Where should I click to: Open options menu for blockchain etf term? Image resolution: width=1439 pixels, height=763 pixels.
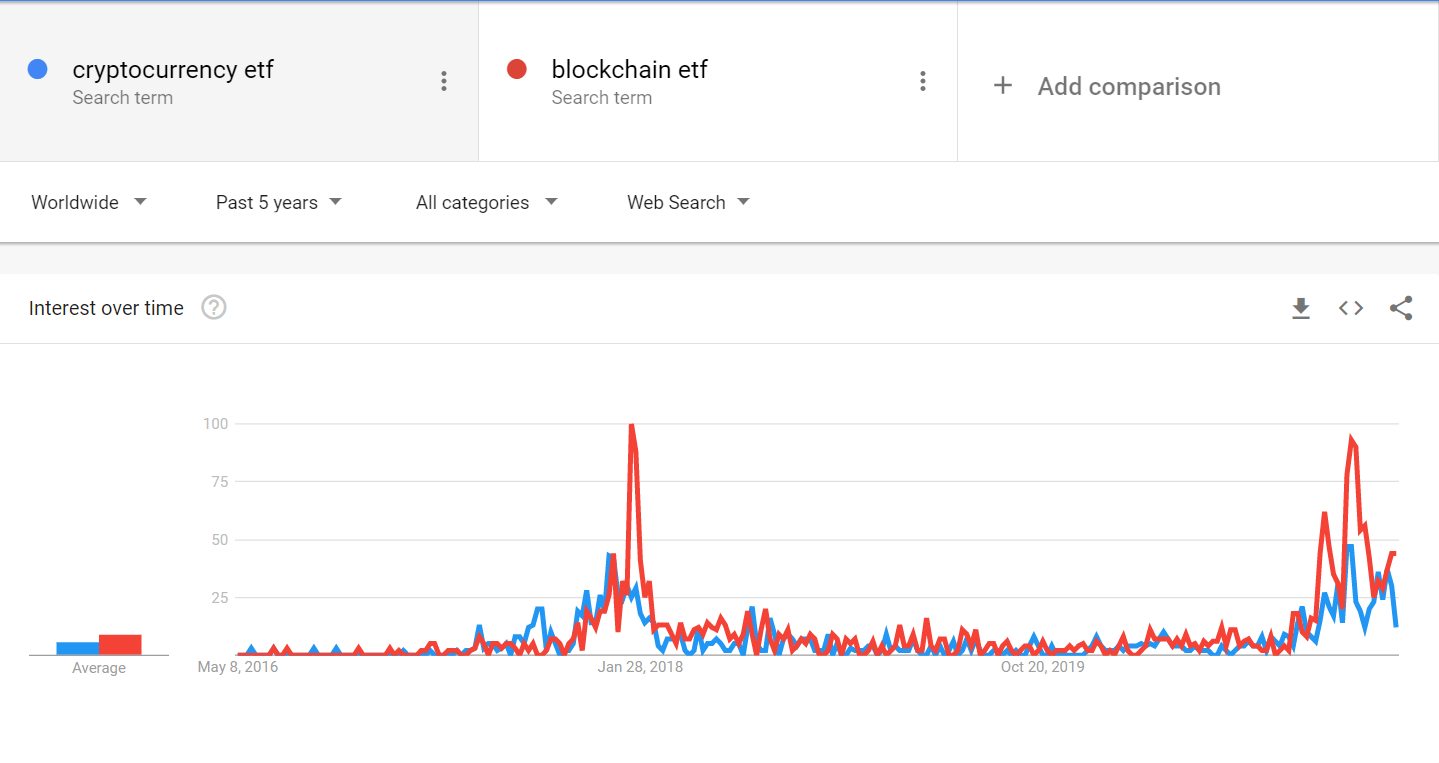[x=923, y=82]
